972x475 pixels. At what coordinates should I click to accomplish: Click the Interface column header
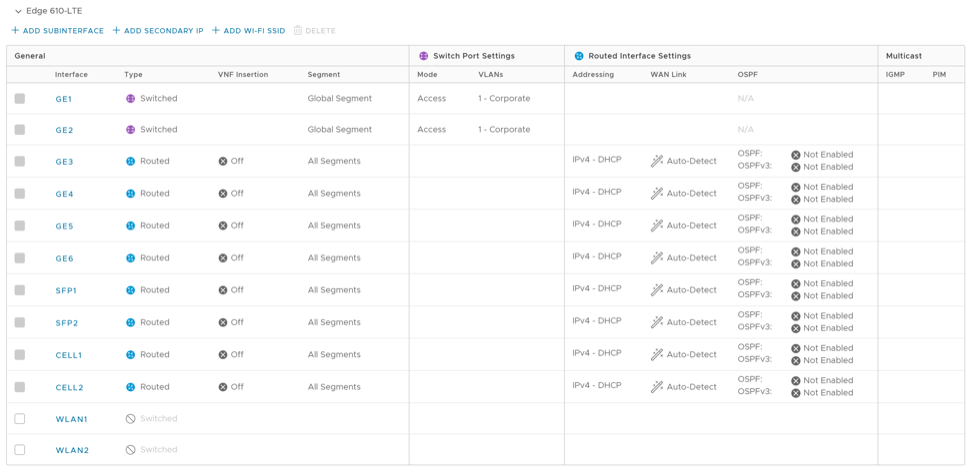click(x=71, y=75)
